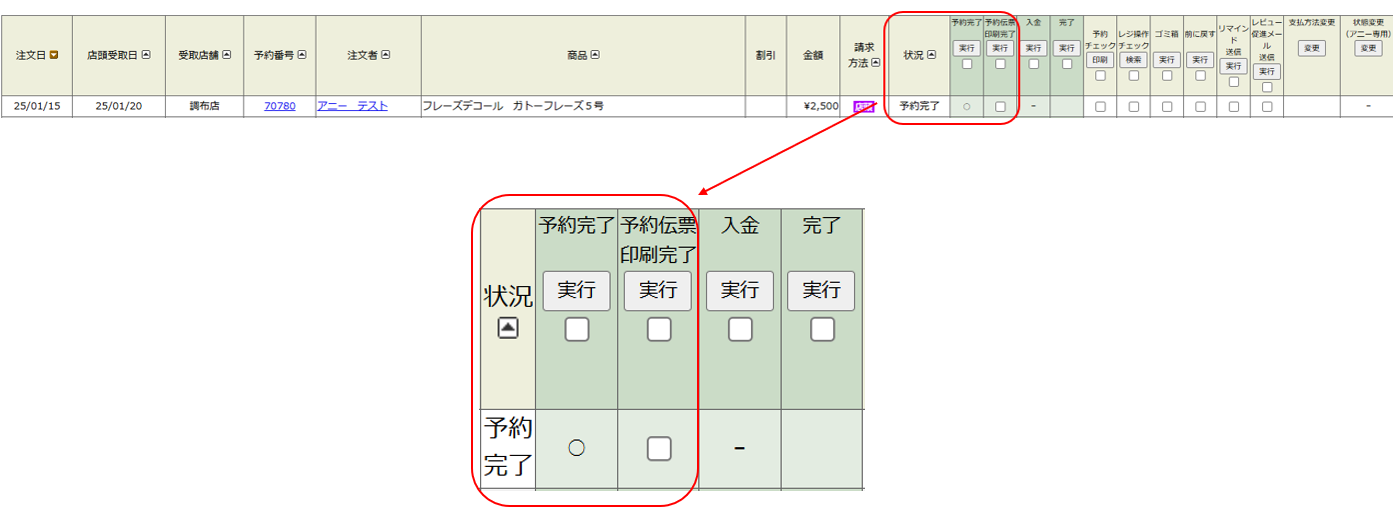Open the アニー テスト customer link
Image resolution: width=1393 pixels, height=523 pixels.
pos(352,106)
